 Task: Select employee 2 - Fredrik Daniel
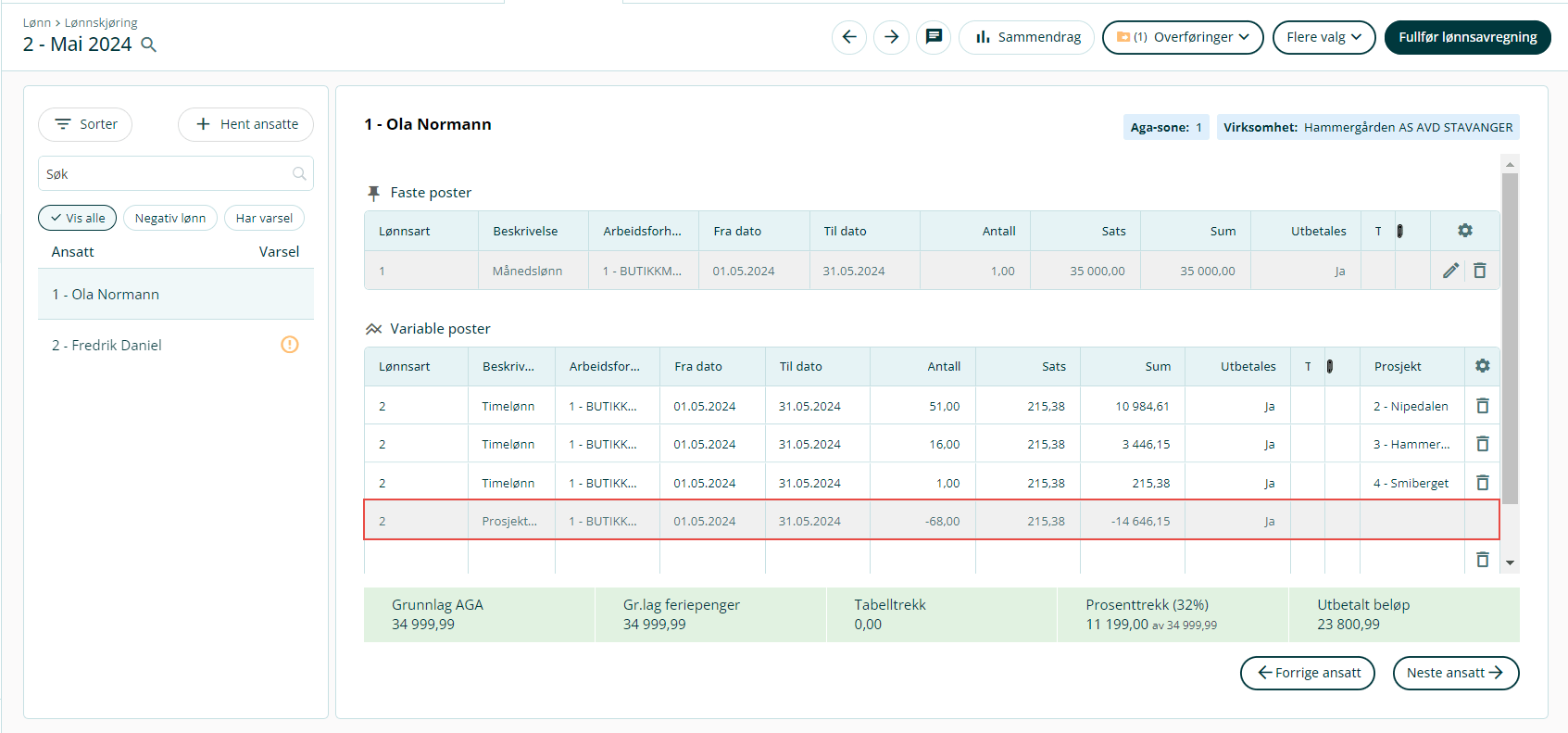coord(107,345)
